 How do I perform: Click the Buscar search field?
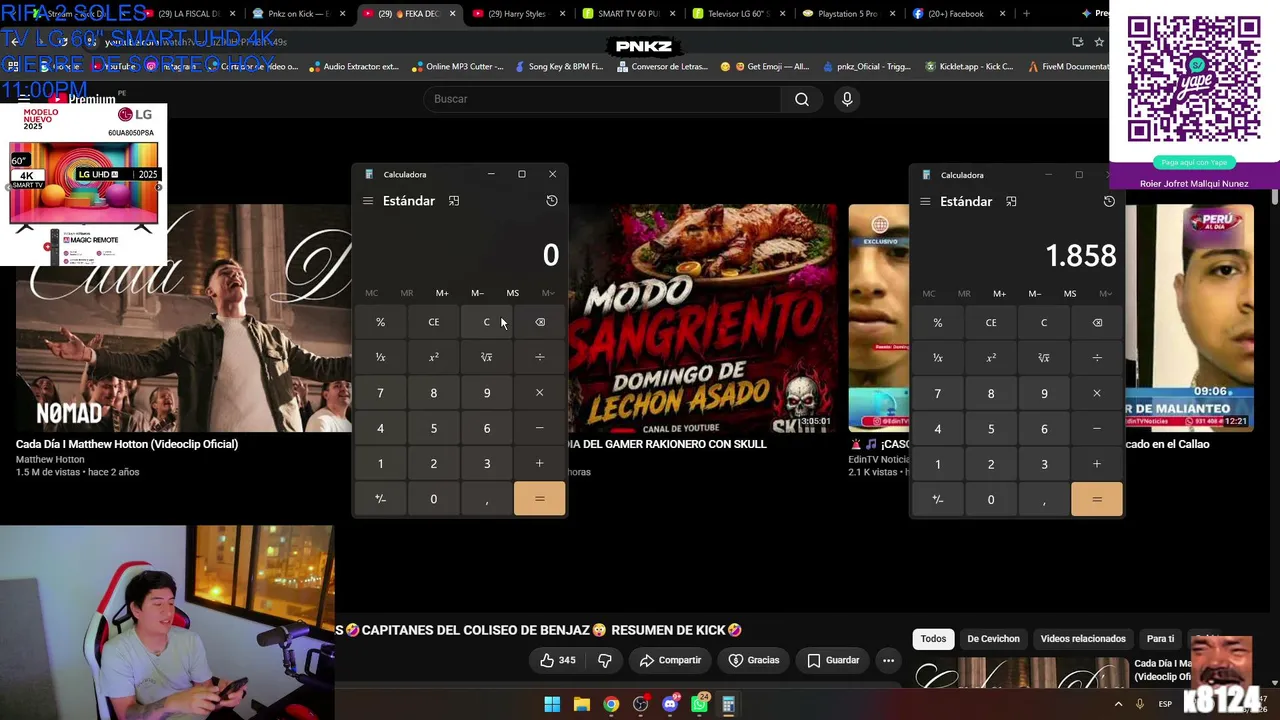tap(602, 99)
